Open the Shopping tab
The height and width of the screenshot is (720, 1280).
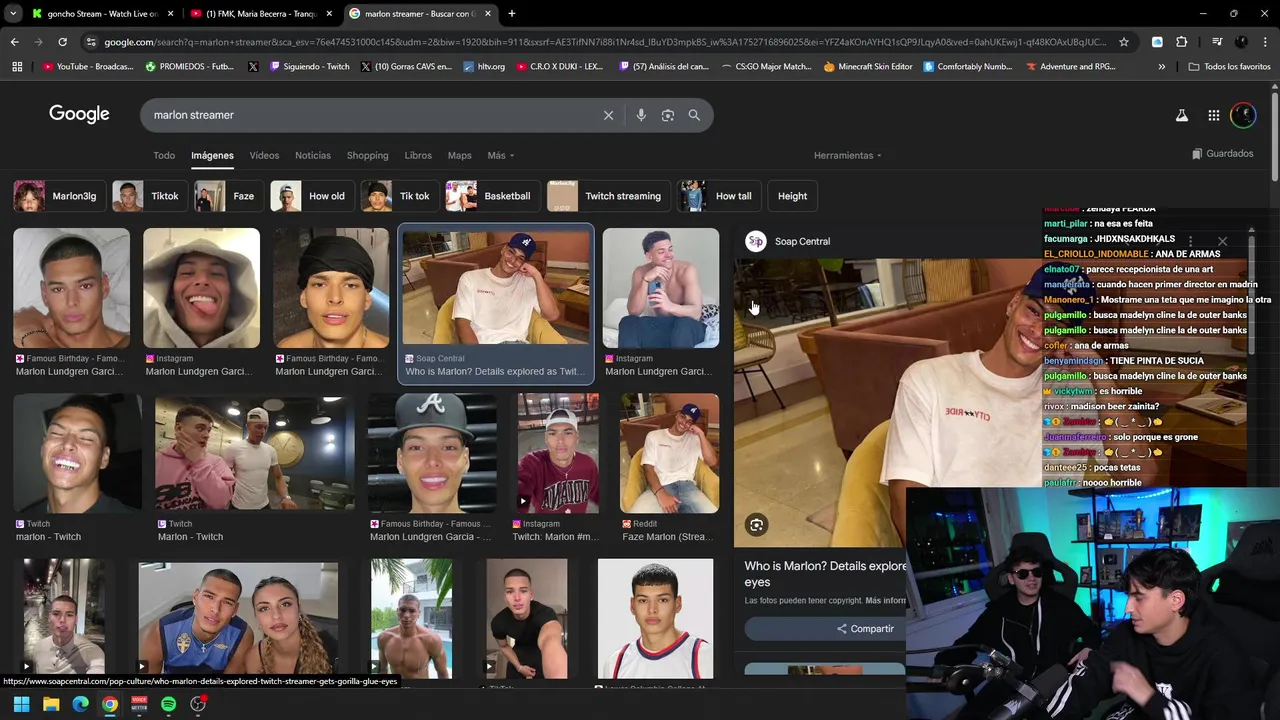coord(367,155)
